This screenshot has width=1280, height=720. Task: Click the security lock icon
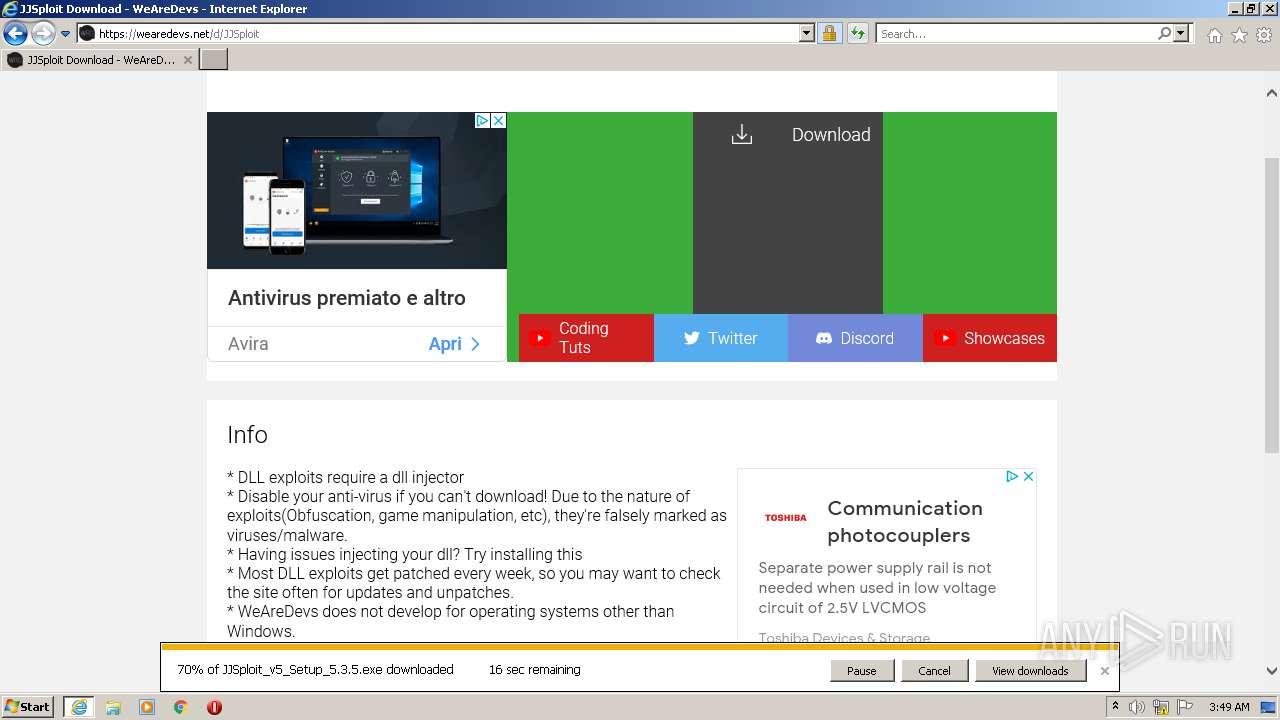tap(829, 33)
